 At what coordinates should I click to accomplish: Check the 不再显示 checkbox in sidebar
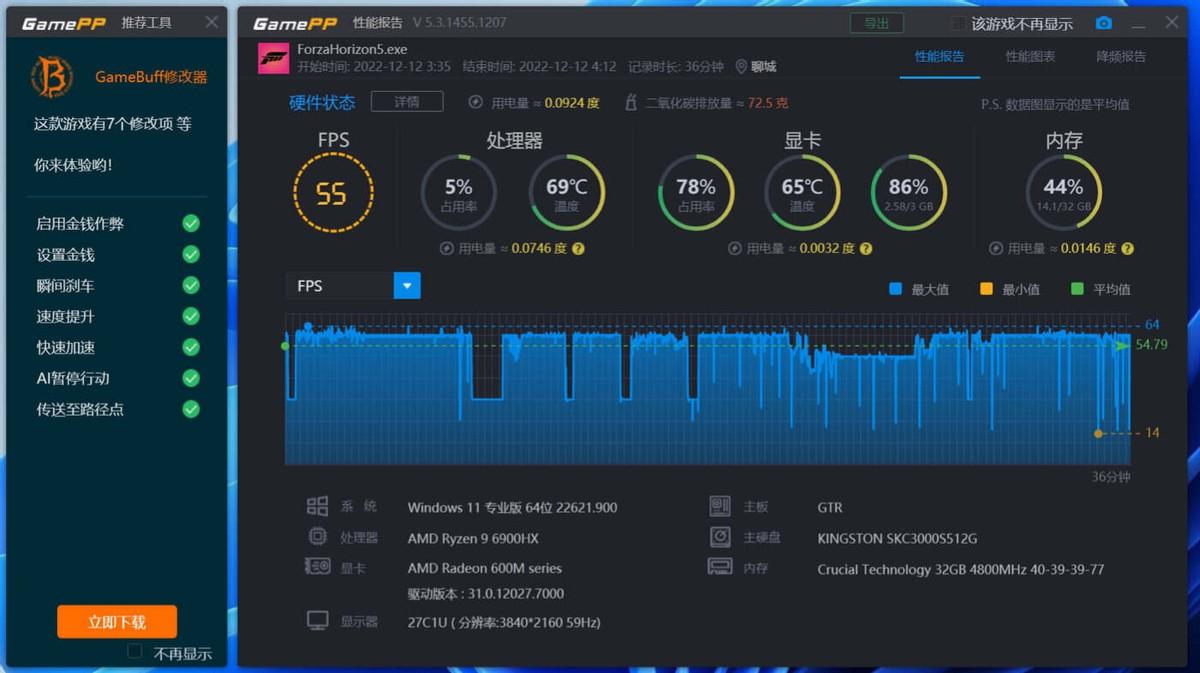click(133, 651)
